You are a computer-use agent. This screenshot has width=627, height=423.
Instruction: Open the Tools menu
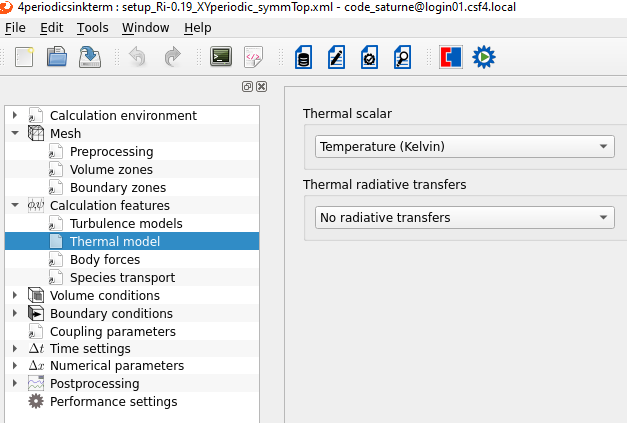point(92,27)
